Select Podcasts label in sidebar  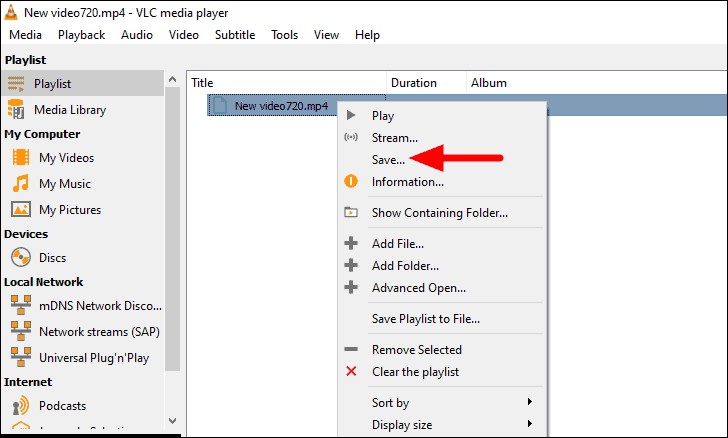(x=63, y=406)
